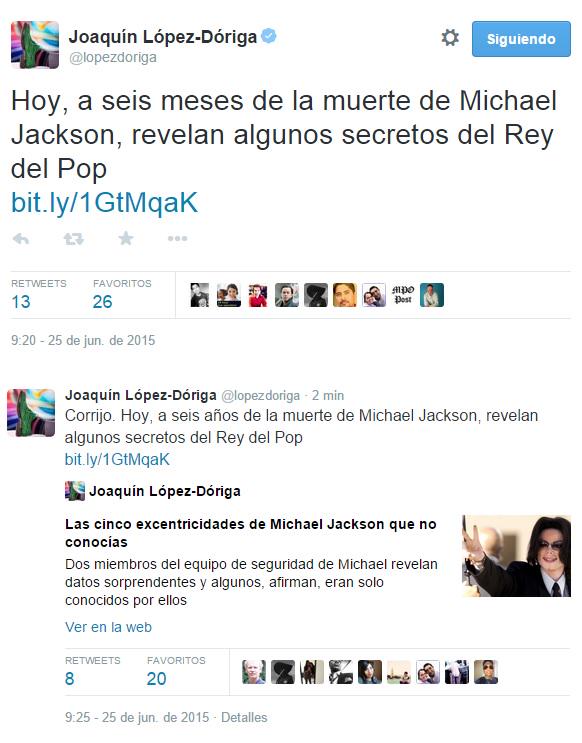Click Ver en la web link
This screenshot has width=582, height=743.
coord(109,627)
